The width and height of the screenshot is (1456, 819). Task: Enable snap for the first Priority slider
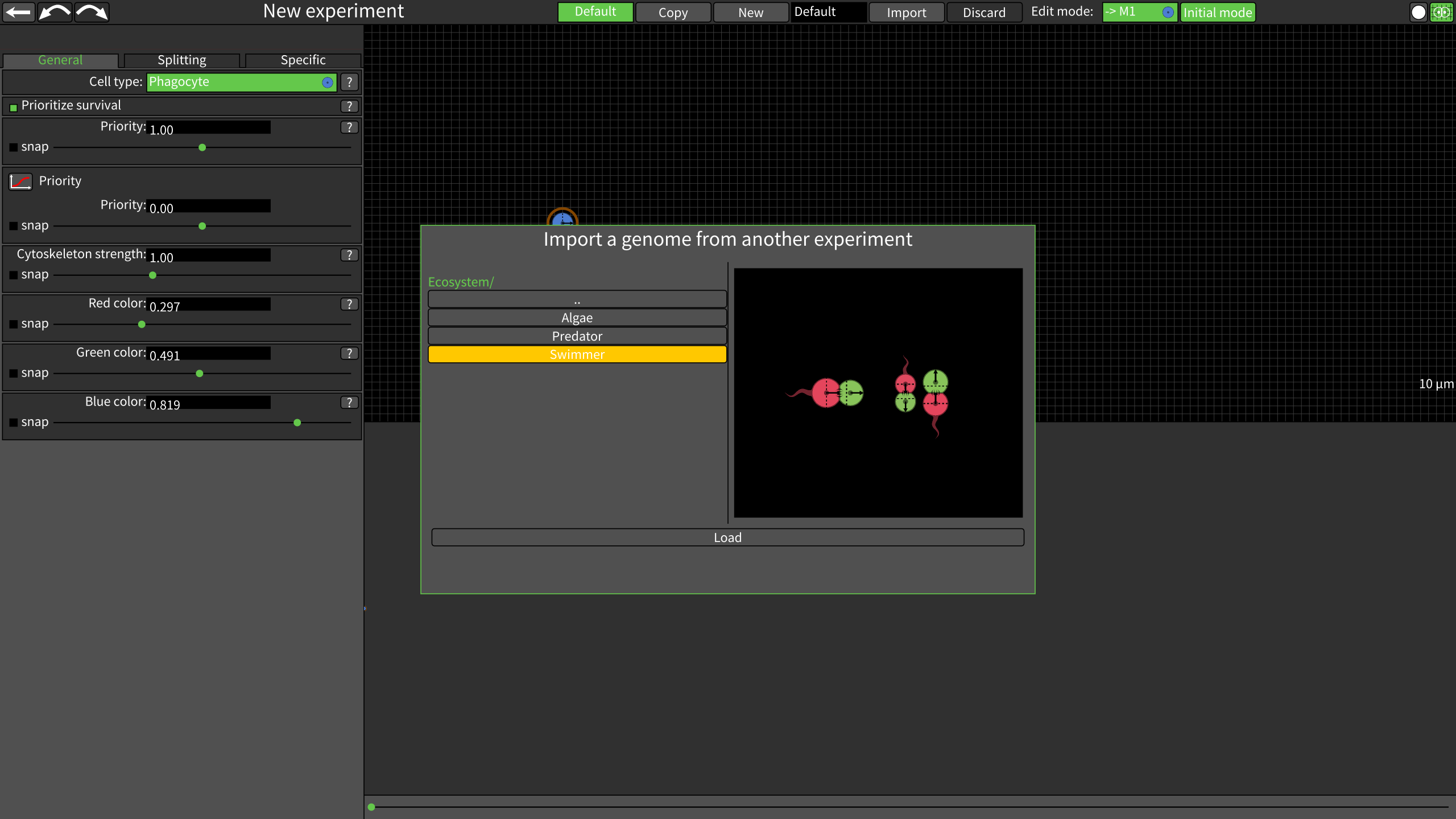point(14,147)
